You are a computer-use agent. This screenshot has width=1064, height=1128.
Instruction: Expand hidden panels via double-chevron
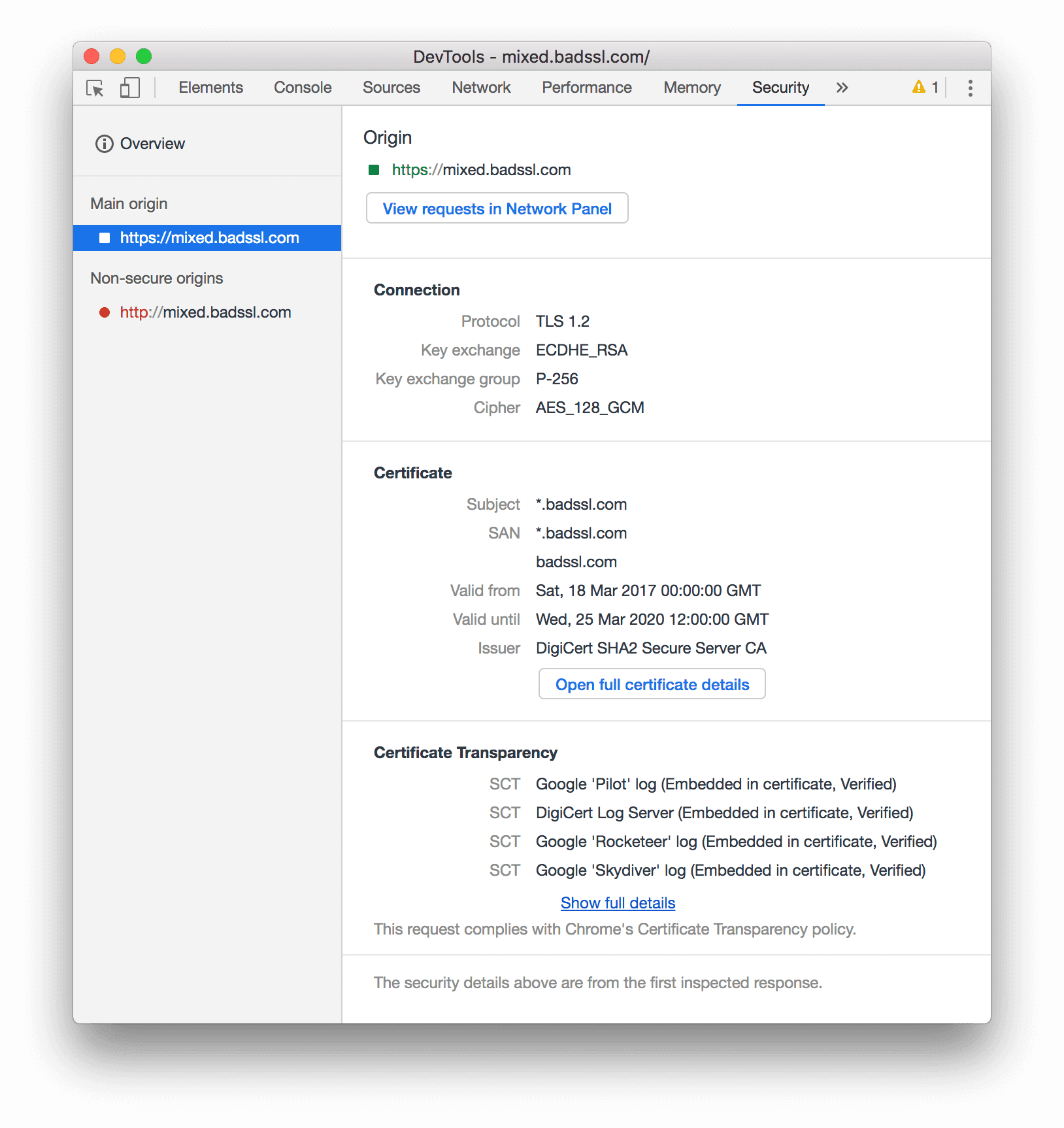(842, 87)
